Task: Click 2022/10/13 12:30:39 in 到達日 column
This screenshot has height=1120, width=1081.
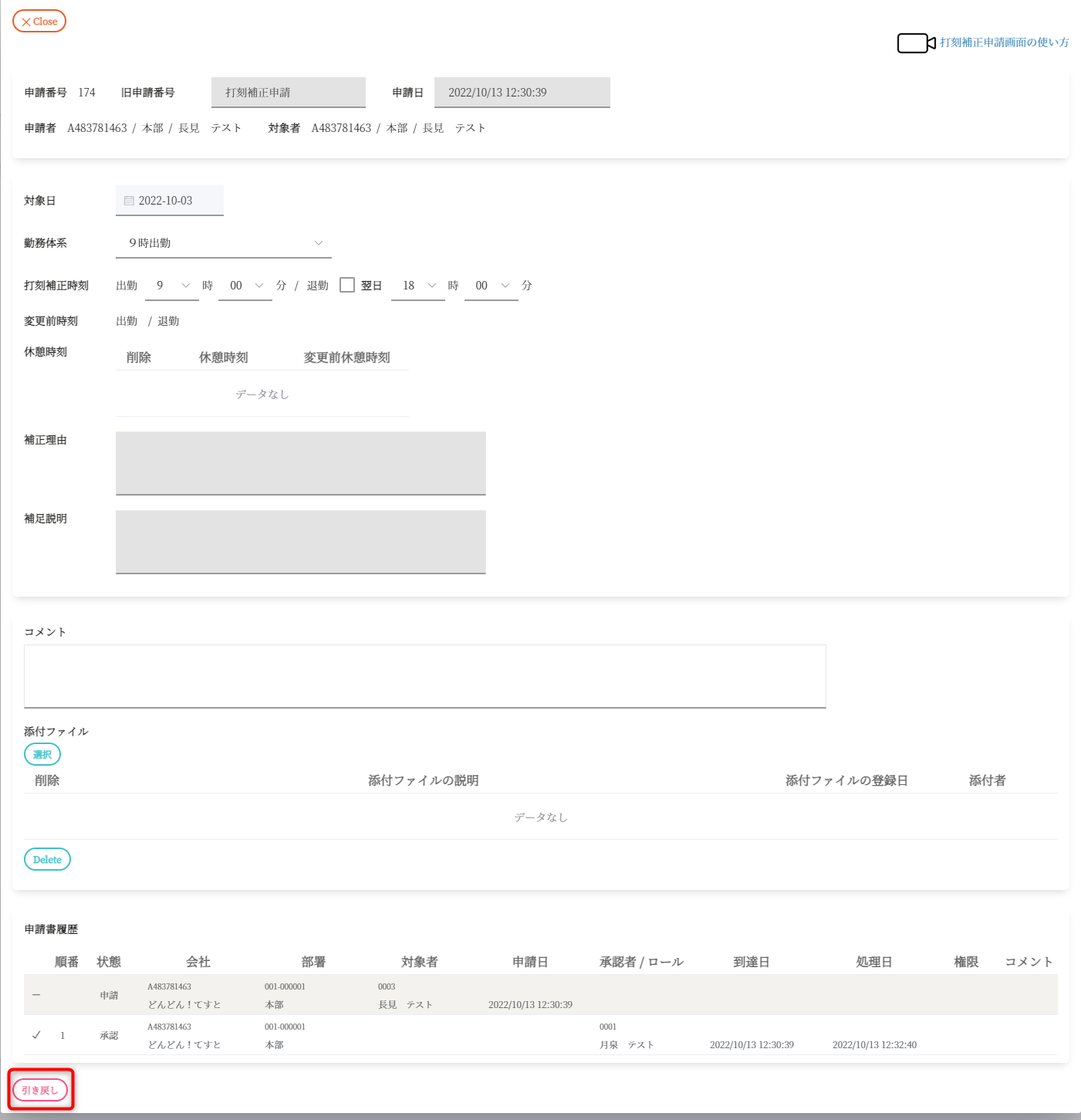Action: 752,1044
